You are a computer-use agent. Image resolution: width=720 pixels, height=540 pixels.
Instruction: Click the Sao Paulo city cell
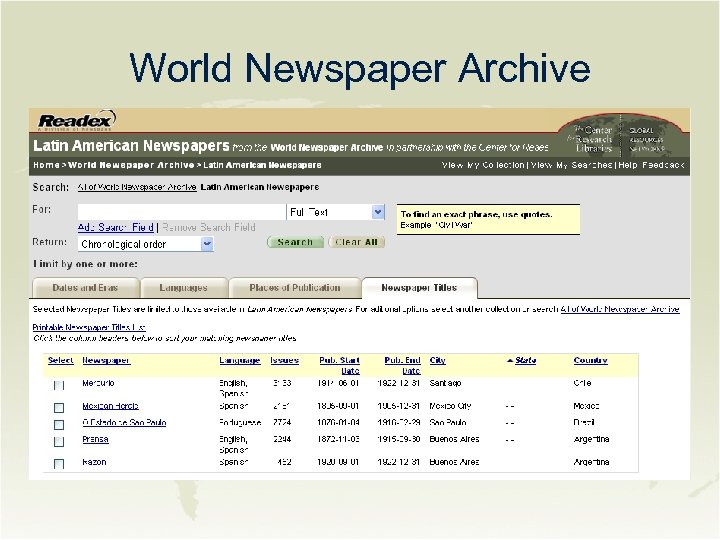tap(448, 422)
